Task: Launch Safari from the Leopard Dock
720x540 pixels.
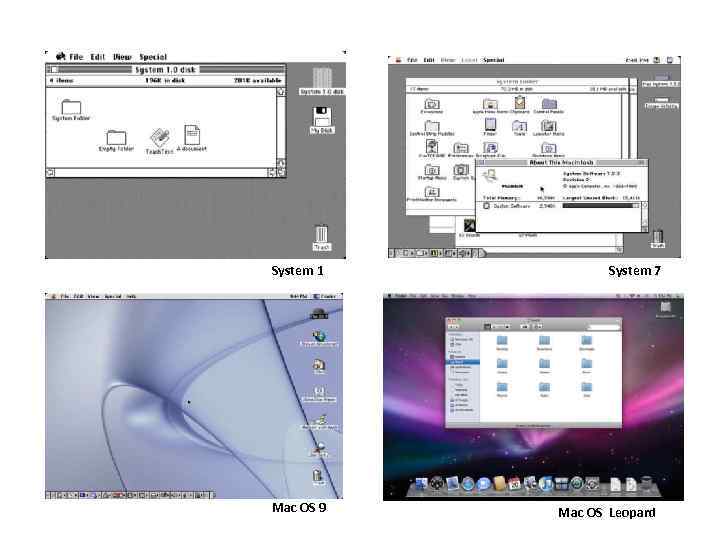Action: 468,484
